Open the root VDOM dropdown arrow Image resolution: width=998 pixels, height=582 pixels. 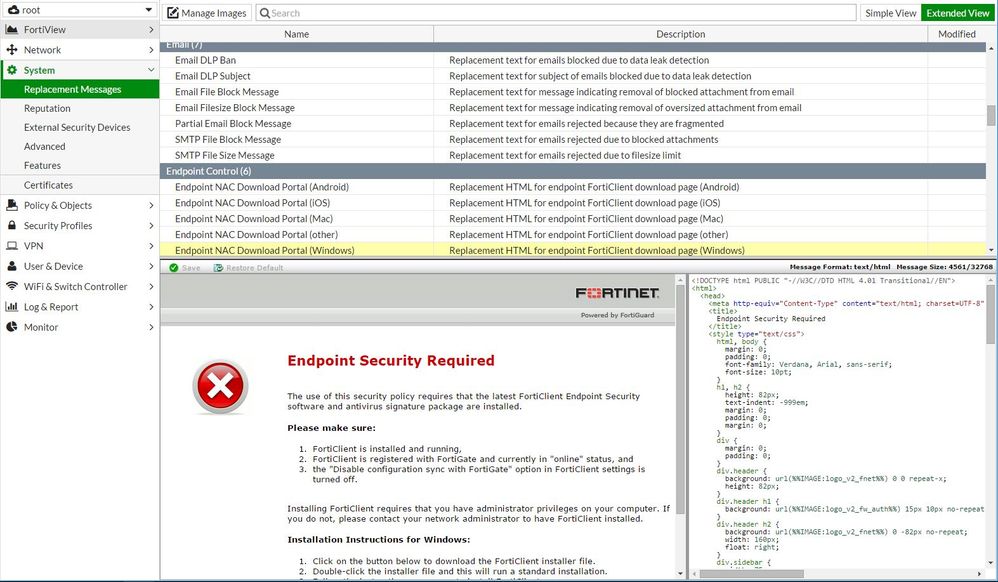148,10
